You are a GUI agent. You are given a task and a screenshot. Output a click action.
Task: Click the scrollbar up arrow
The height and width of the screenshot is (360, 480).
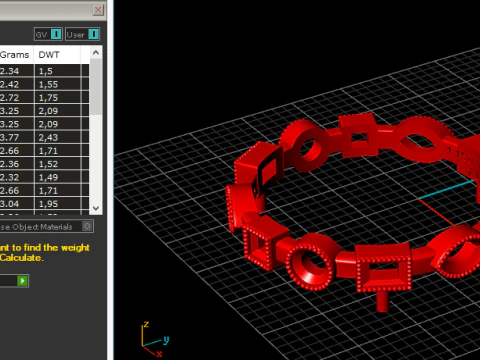pyautogui.click(x=96, y=53)
